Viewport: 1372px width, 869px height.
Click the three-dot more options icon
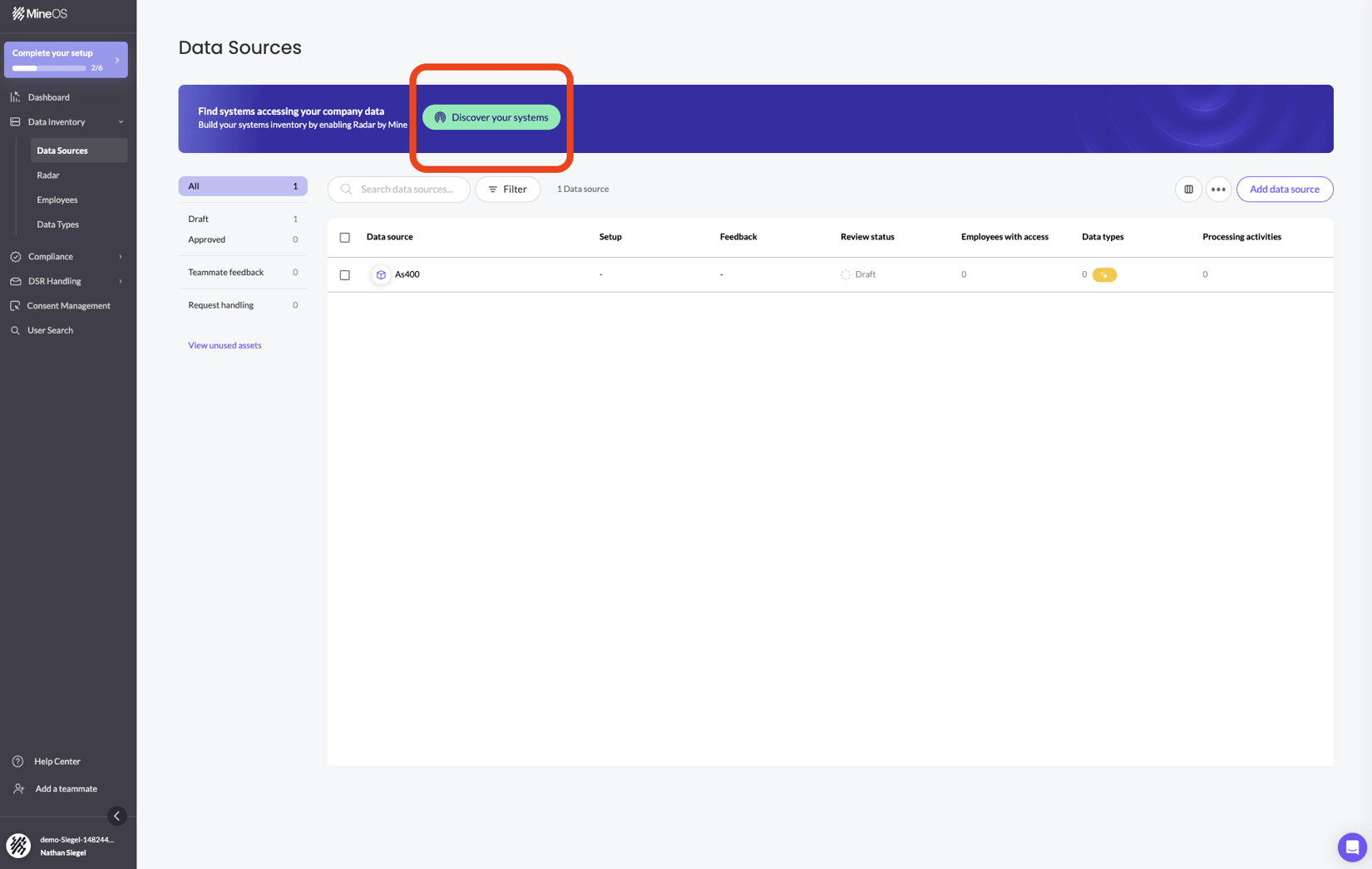click(x=1218, y=189)
